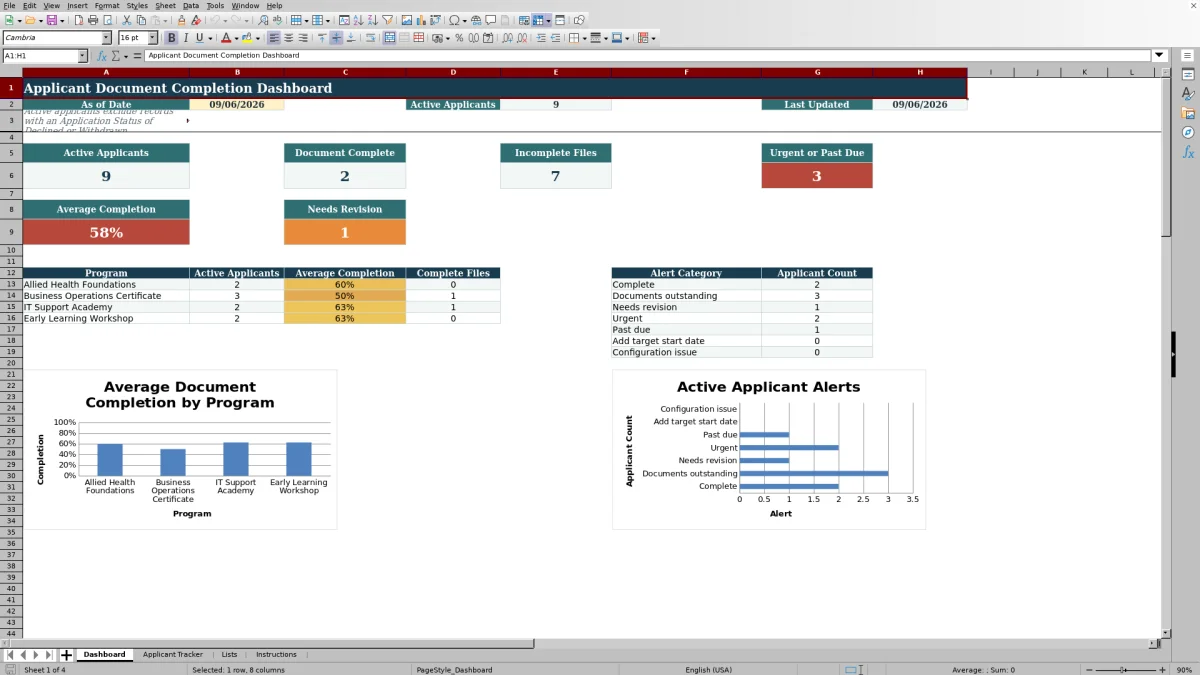The width and height of the screenshot is (1200, 675).
Task: Toggle Wrap Text
Action: tap(370, 38)
